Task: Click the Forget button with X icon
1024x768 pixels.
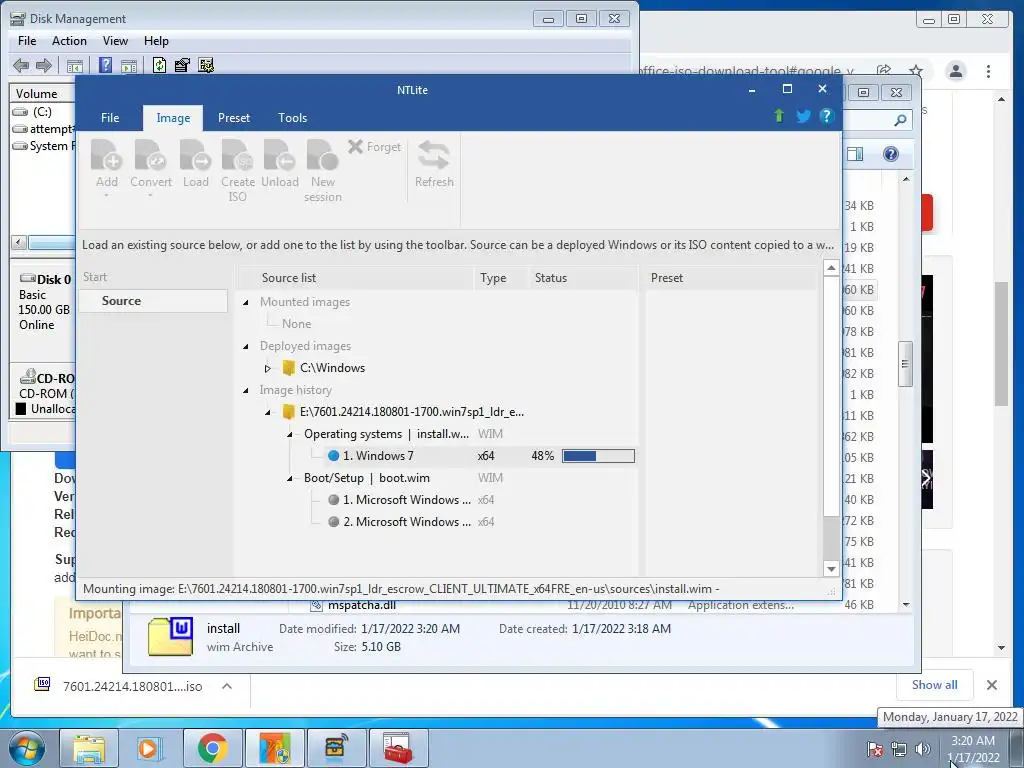Action: click(374, 147)
